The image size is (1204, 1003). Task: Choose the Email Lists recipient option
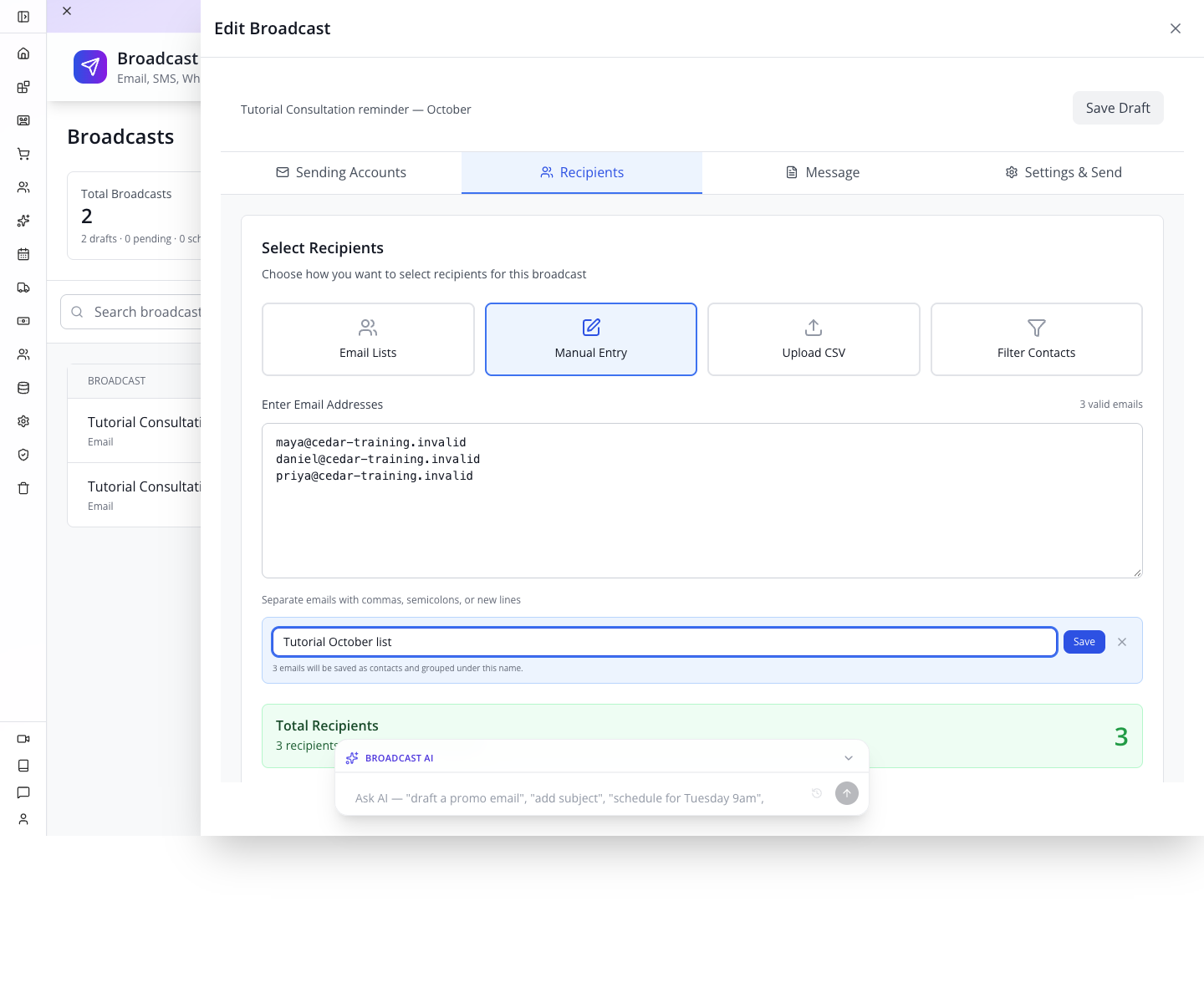[368, 339]
